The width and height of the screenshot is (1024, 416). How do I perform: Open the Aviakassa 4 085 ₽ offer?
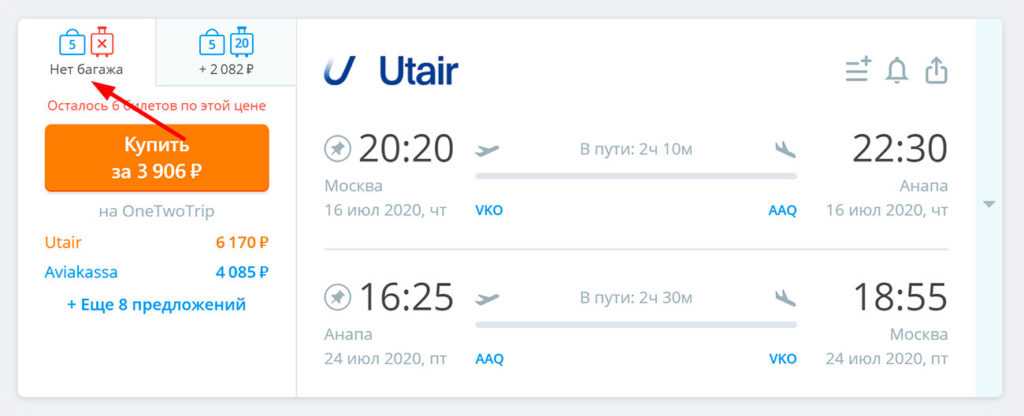(x=157, y=271)
